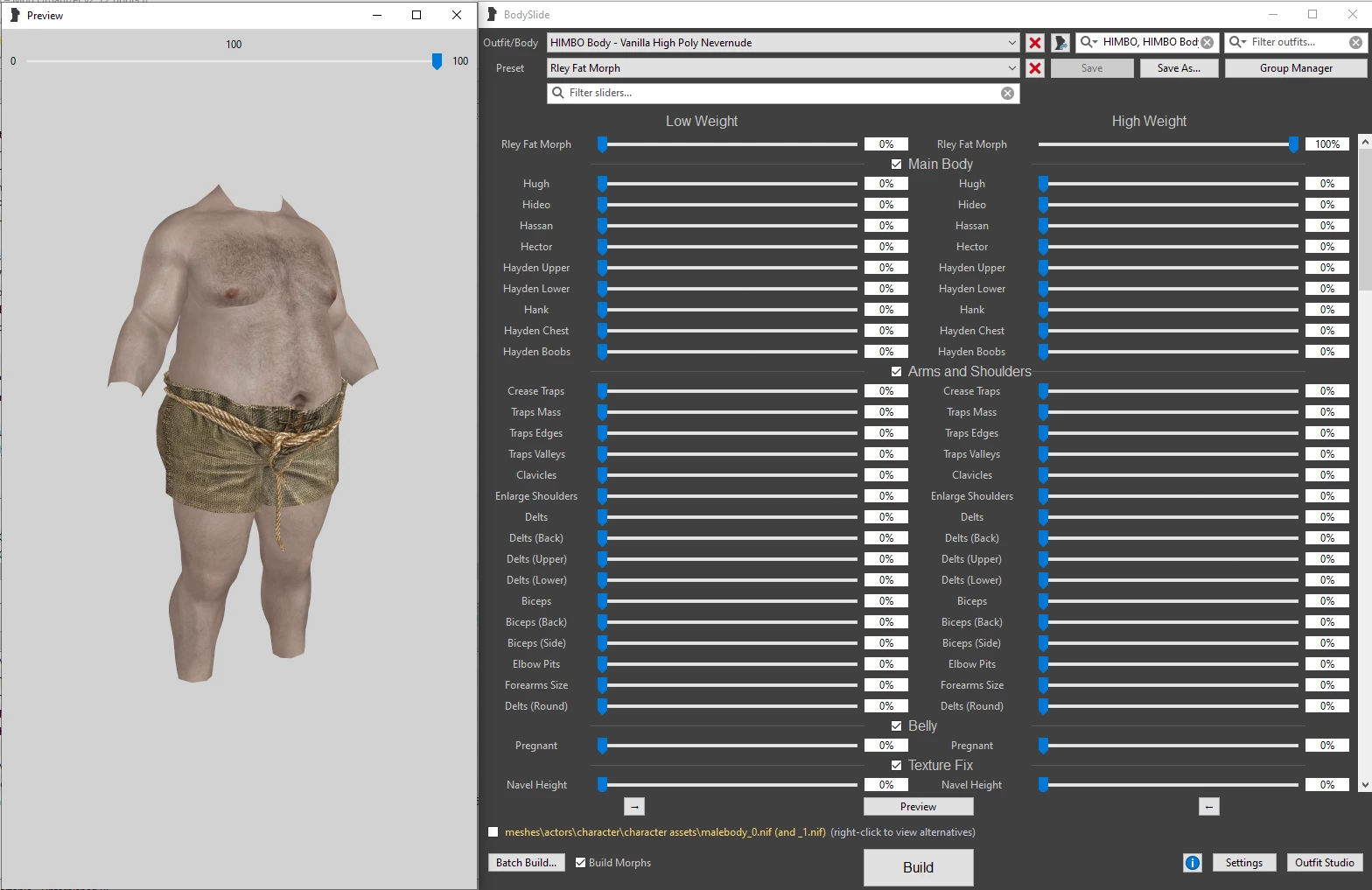Clear the Filter sliders search box
Image resolution: width=1372 pixels, height=890 pixels.
(x=1008, y=93)
